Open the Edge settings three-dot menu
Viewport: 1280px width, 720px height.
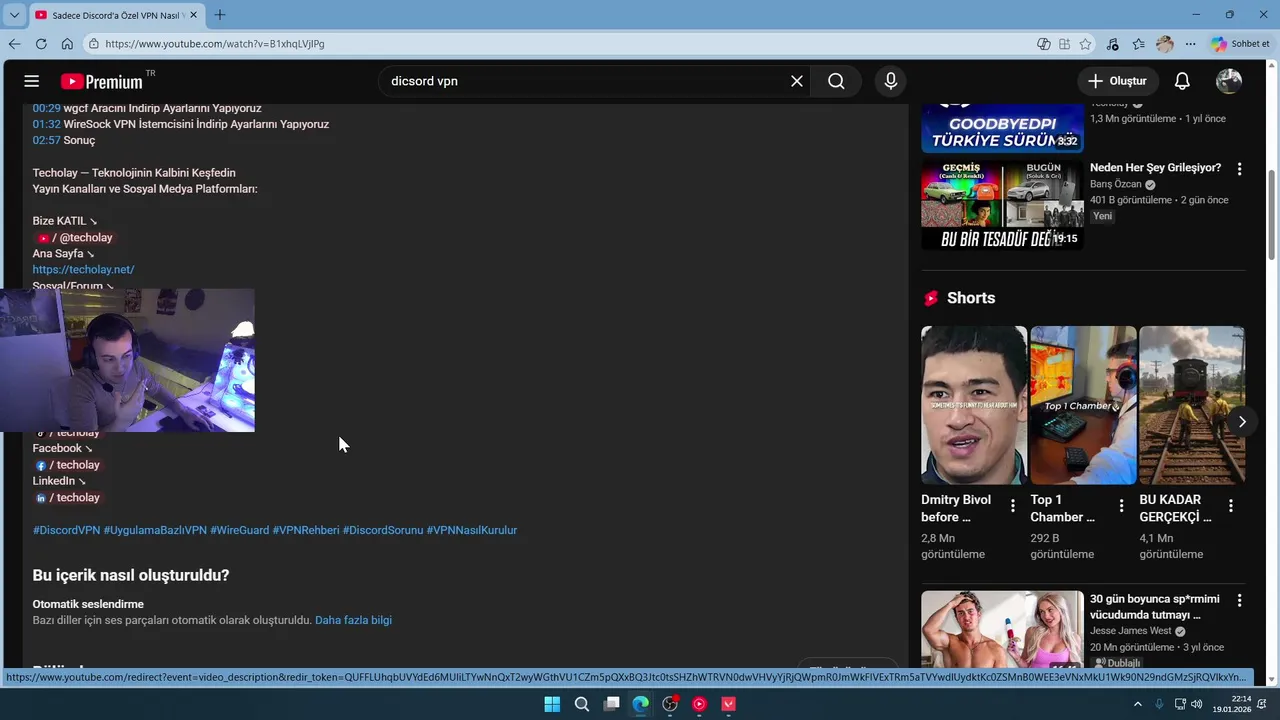tap(1190, 44)
